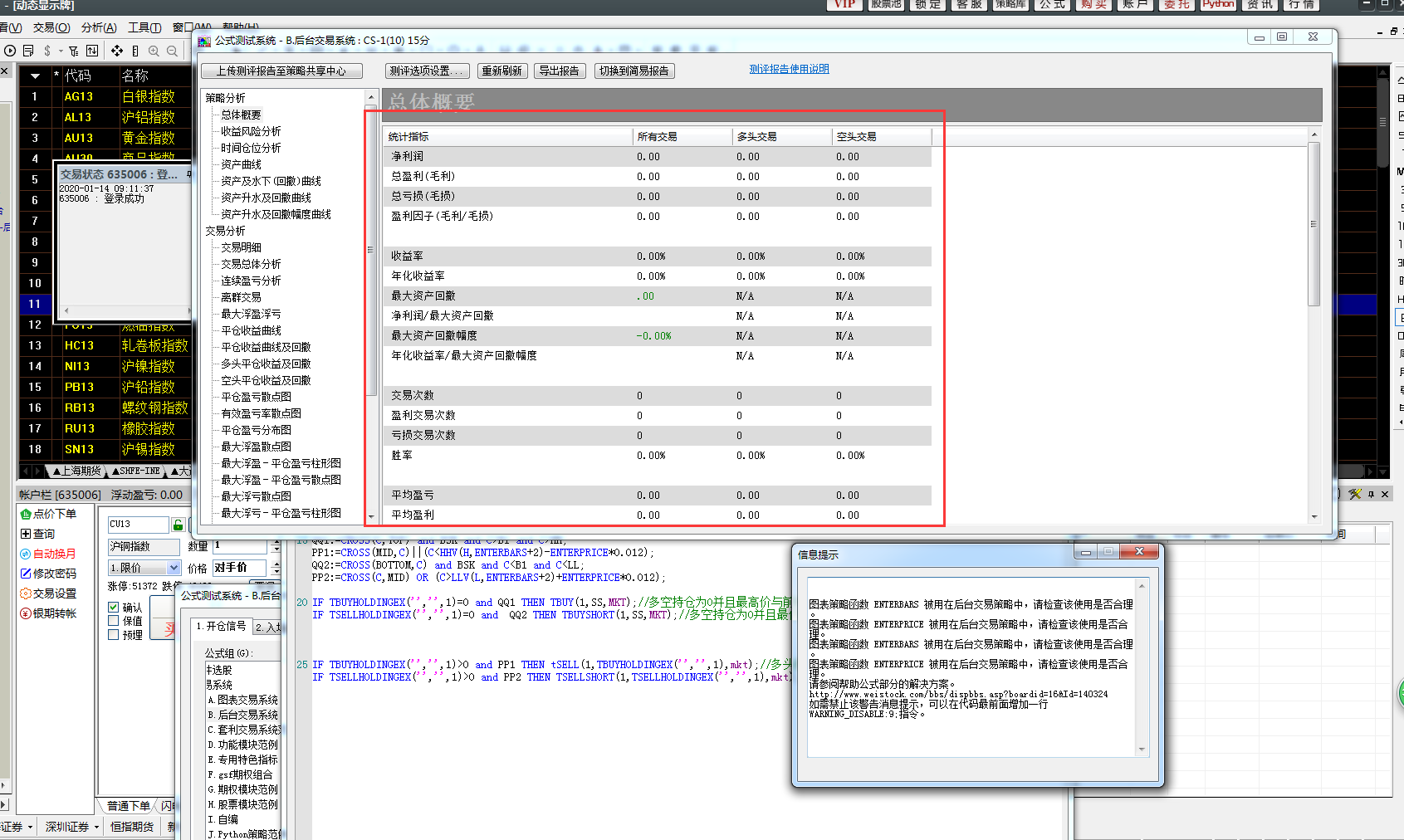Click the message dialog scrollbar down arrow
Screen dimensions: 1404x840
(1142, 750)
